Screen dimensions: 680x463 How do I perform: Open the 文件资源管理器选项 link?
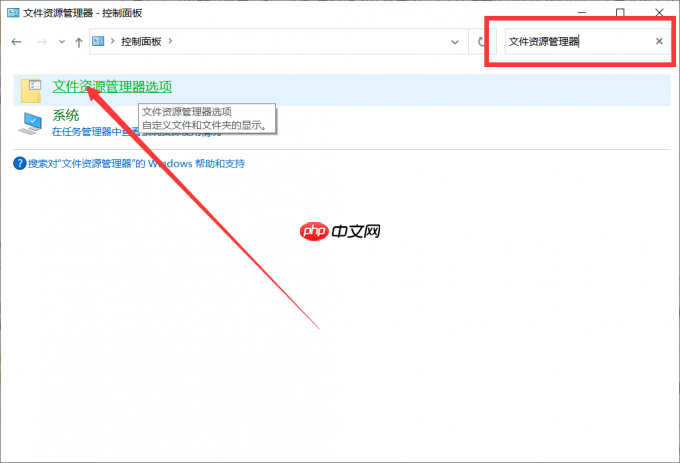(112, 86)
